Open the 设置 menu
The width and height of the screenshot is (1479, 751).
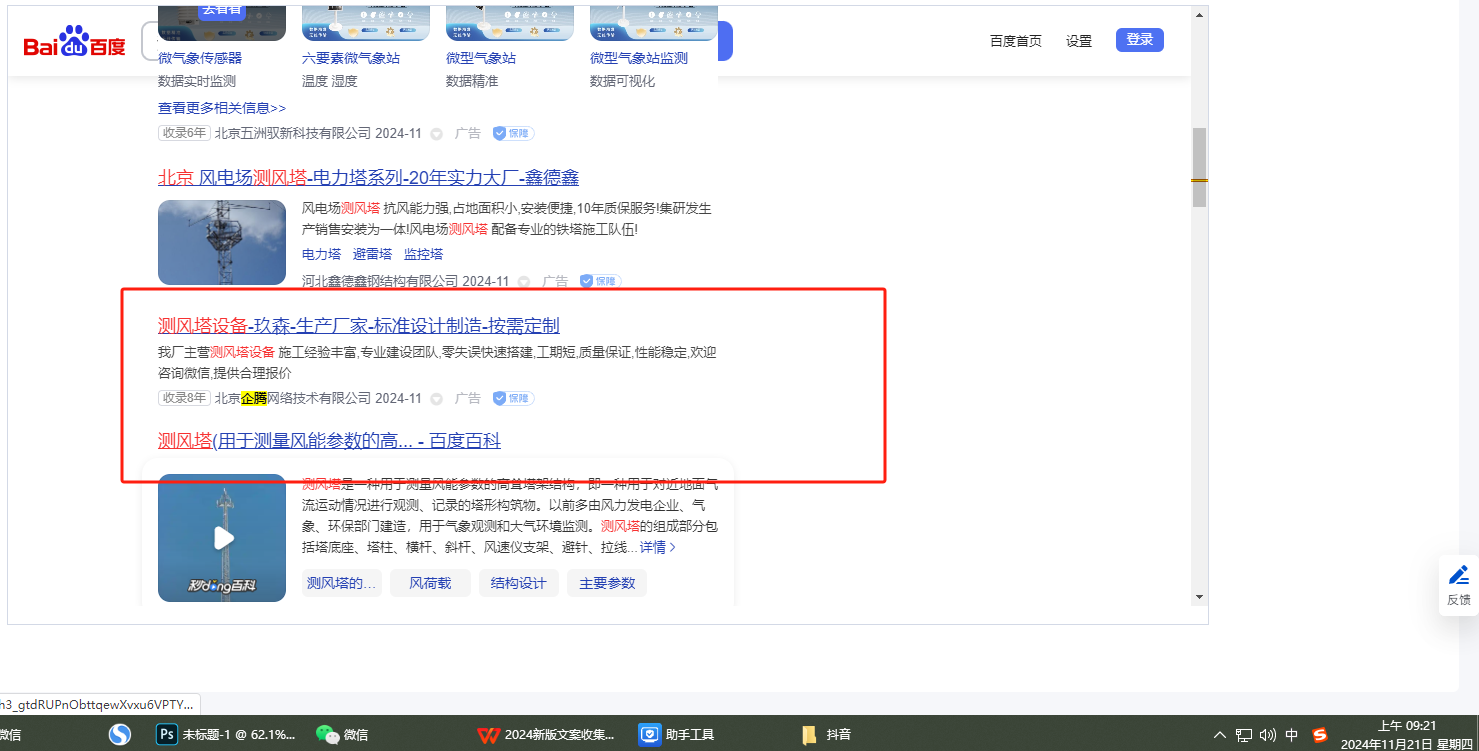[1079, 41]
